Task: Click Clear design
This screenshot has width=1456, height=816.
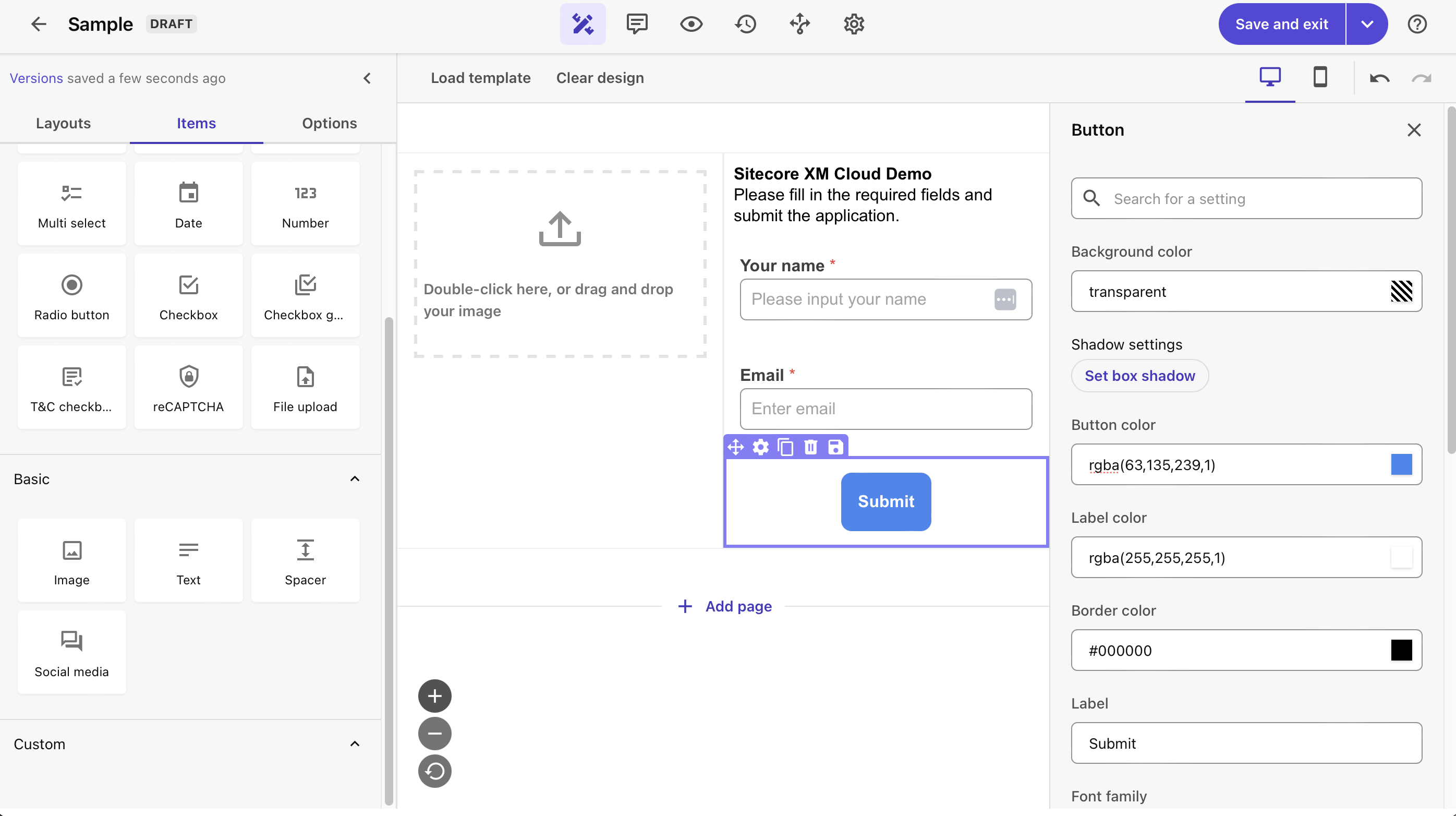Action: tap(600, 78)
